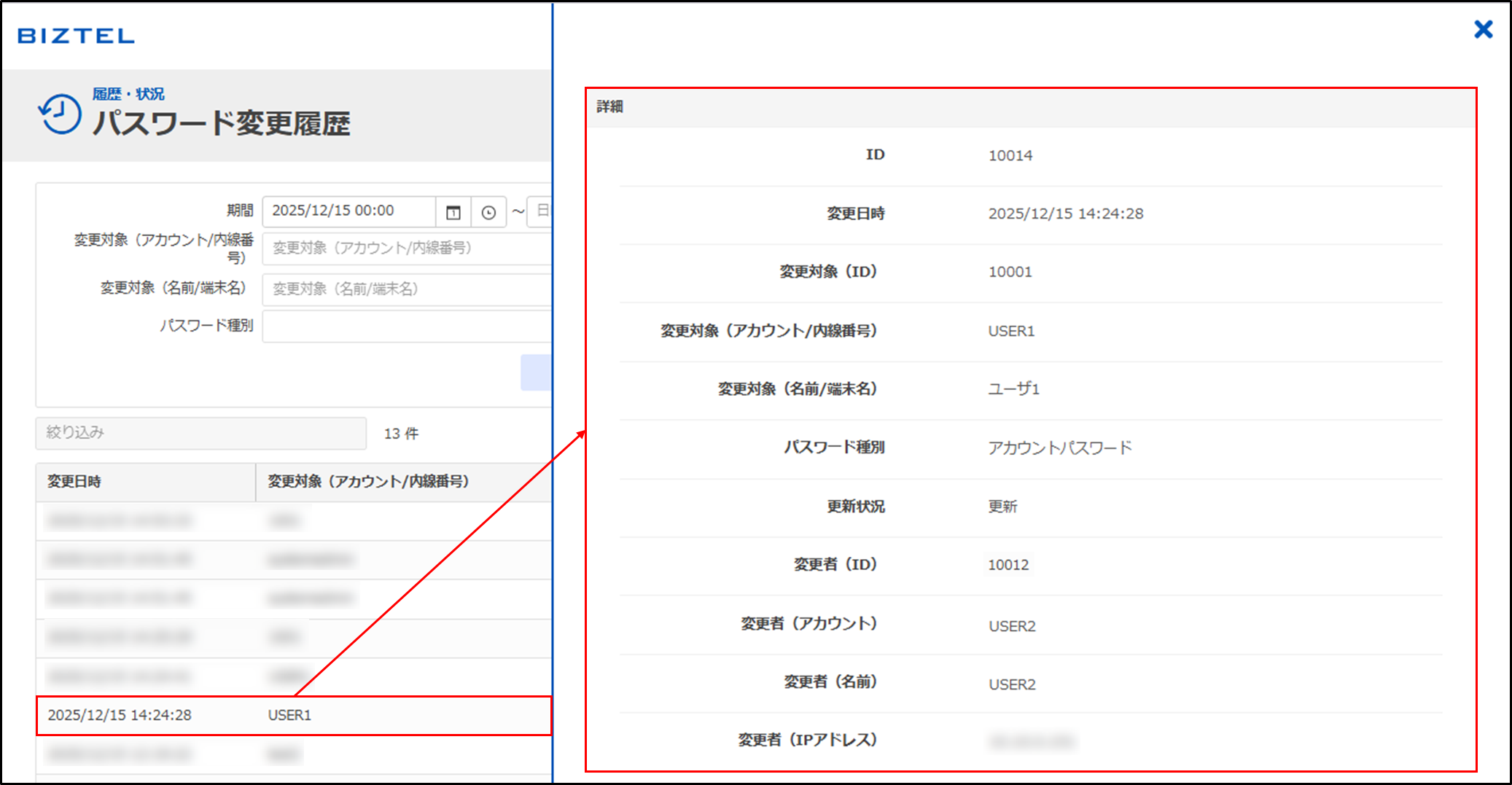The image size is (1512, 785).
Task: Open the clock time picker icon
Action: pyautogui.click(x=488, y=212)
